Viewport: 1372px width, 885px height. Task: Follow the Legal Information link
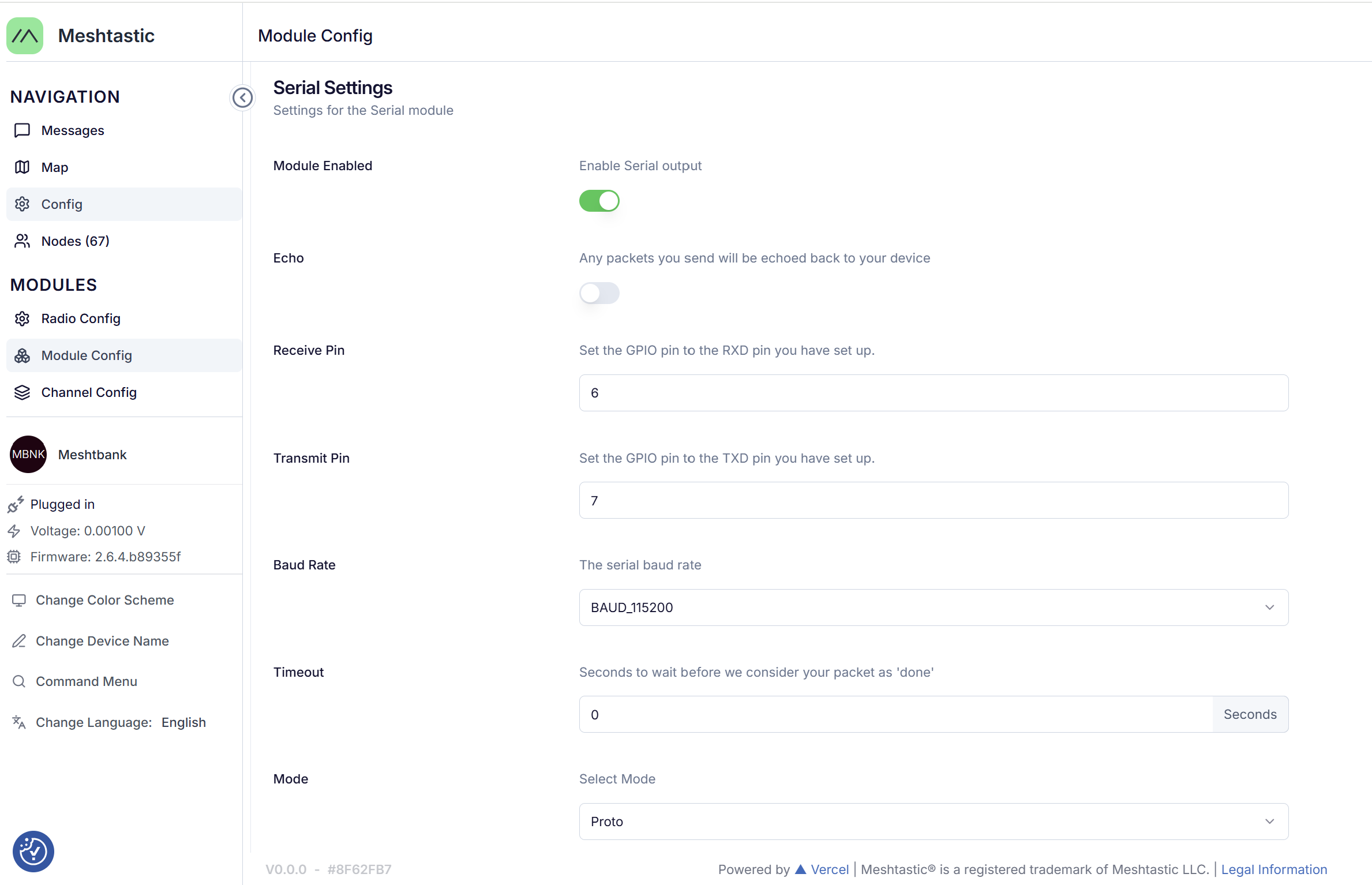(1274, 869)
